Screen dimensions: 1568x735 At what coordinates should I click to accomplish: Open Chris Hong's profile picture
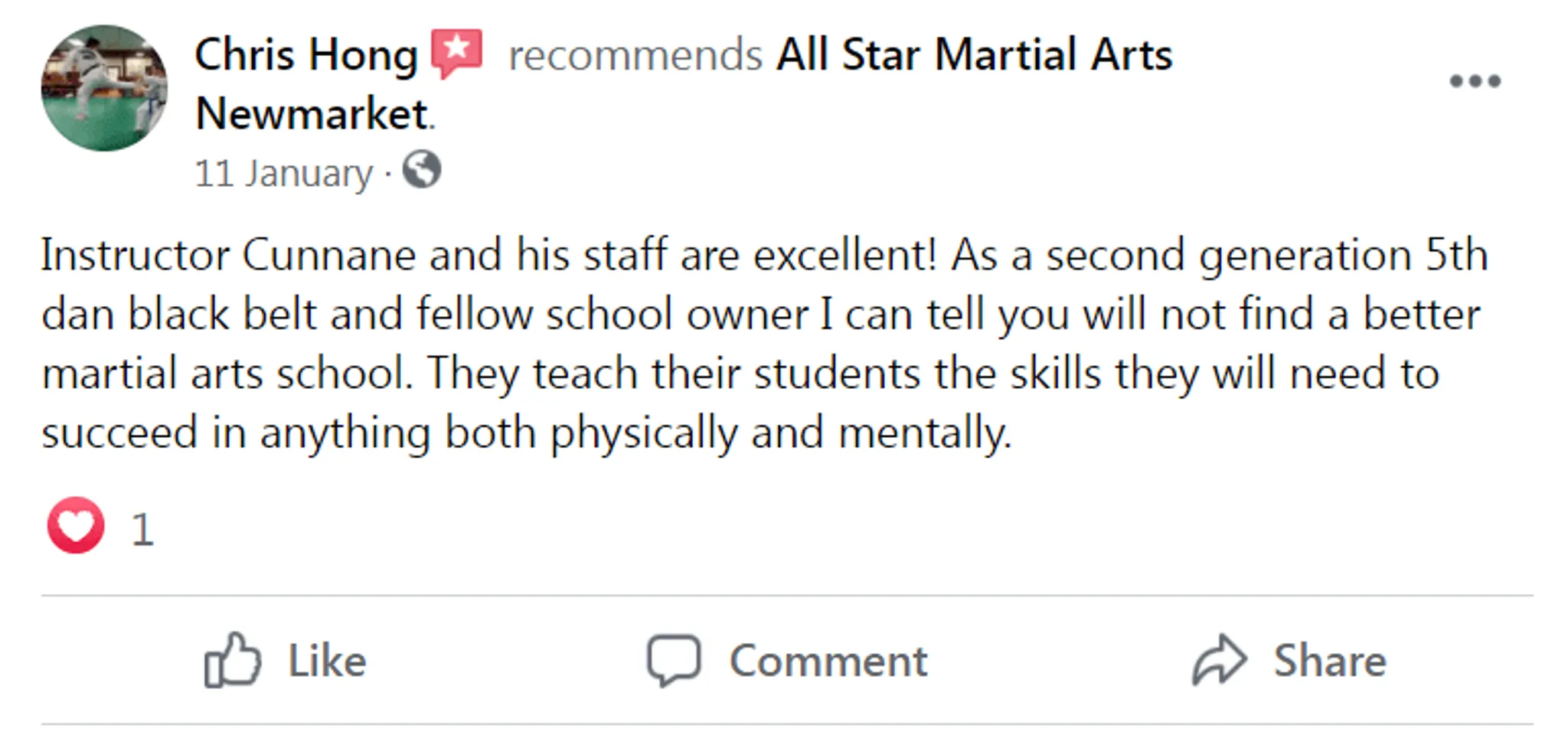(x=103, y=87)
